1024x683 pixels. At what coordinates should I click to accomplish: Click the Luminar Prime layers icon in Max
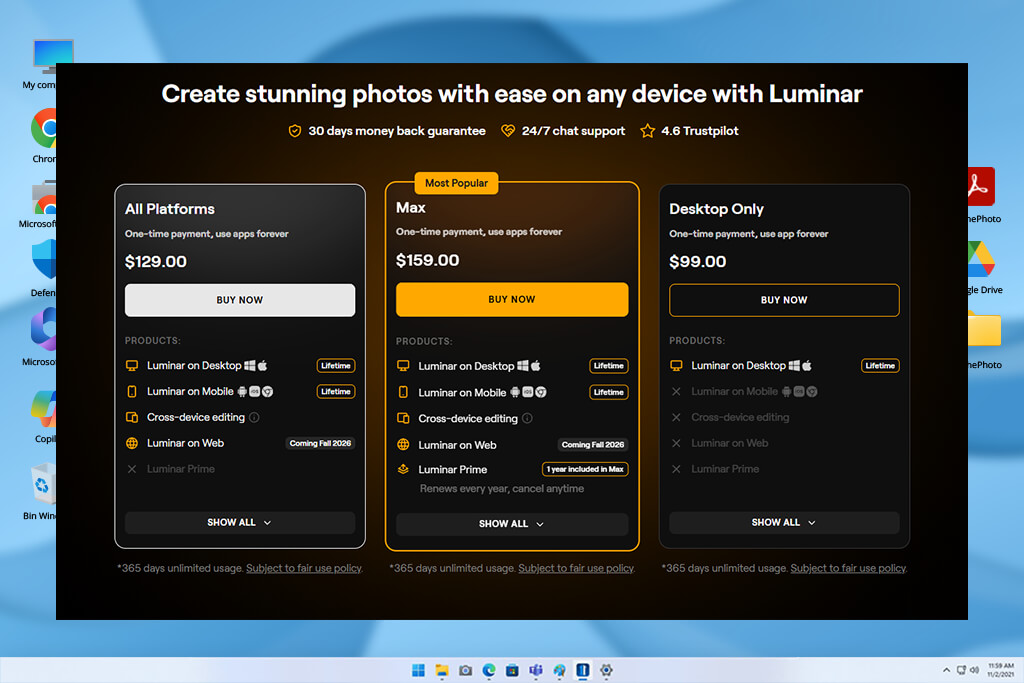coord(403,469)
